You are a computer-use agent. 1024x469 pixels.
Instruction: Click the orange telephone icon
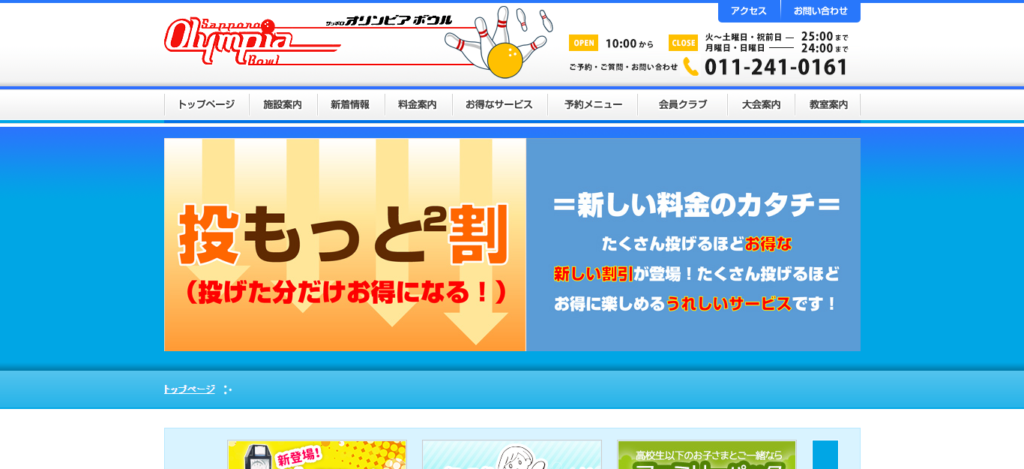691,67
